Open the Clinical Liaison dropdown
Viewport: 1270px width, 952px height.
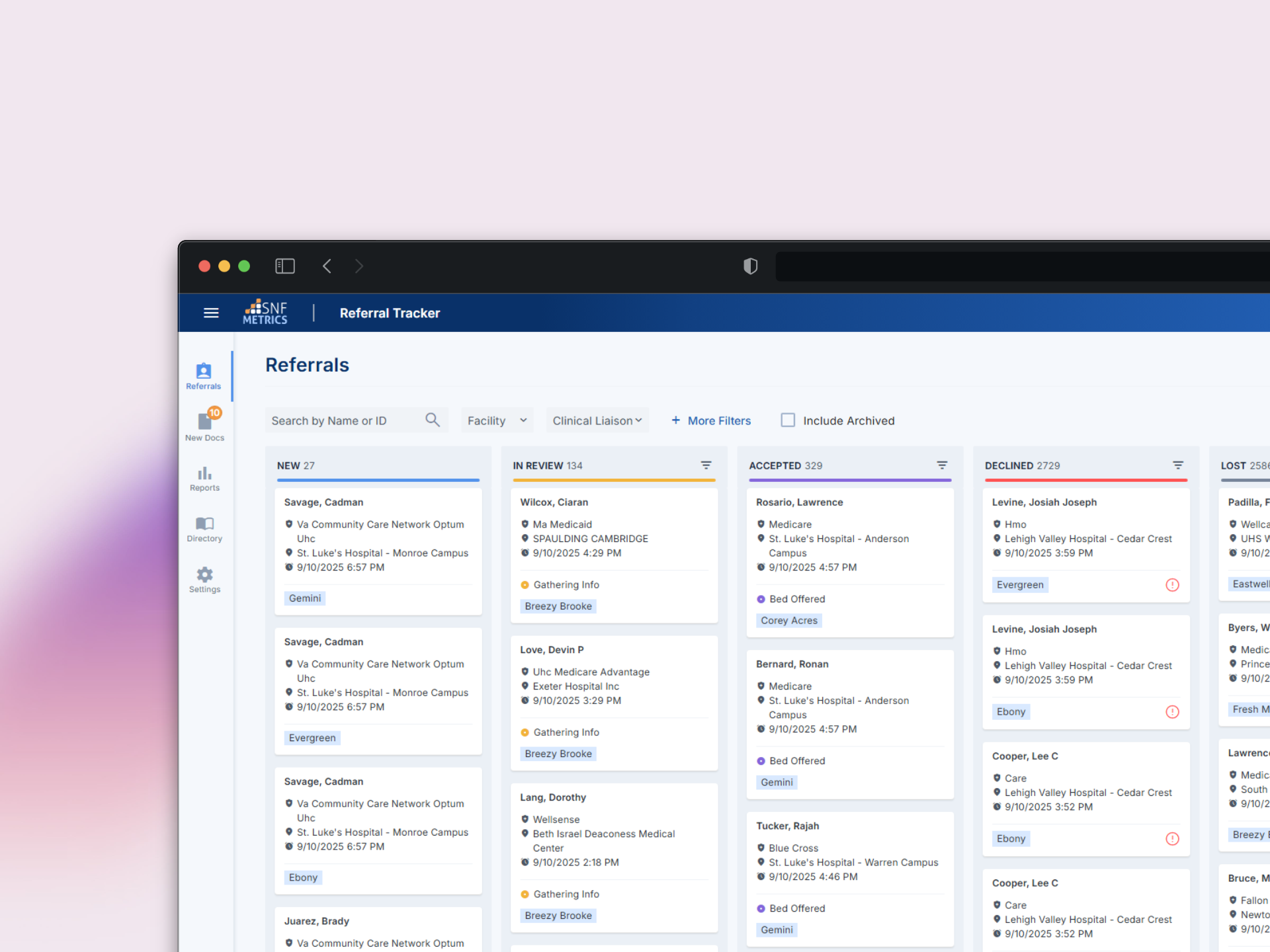point(597,420)
